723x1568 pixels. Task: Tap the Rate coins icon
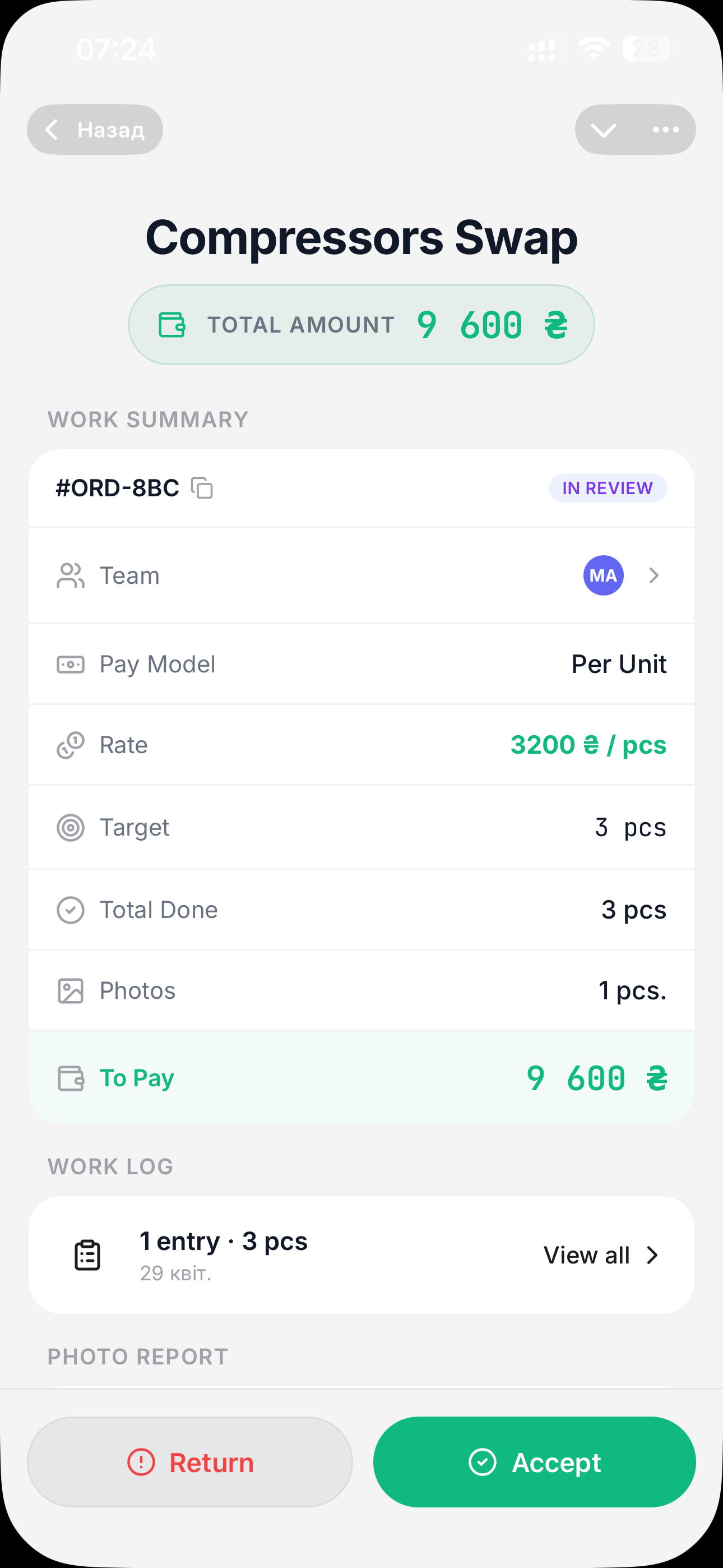pyautogui.click(x=71, y=745)
